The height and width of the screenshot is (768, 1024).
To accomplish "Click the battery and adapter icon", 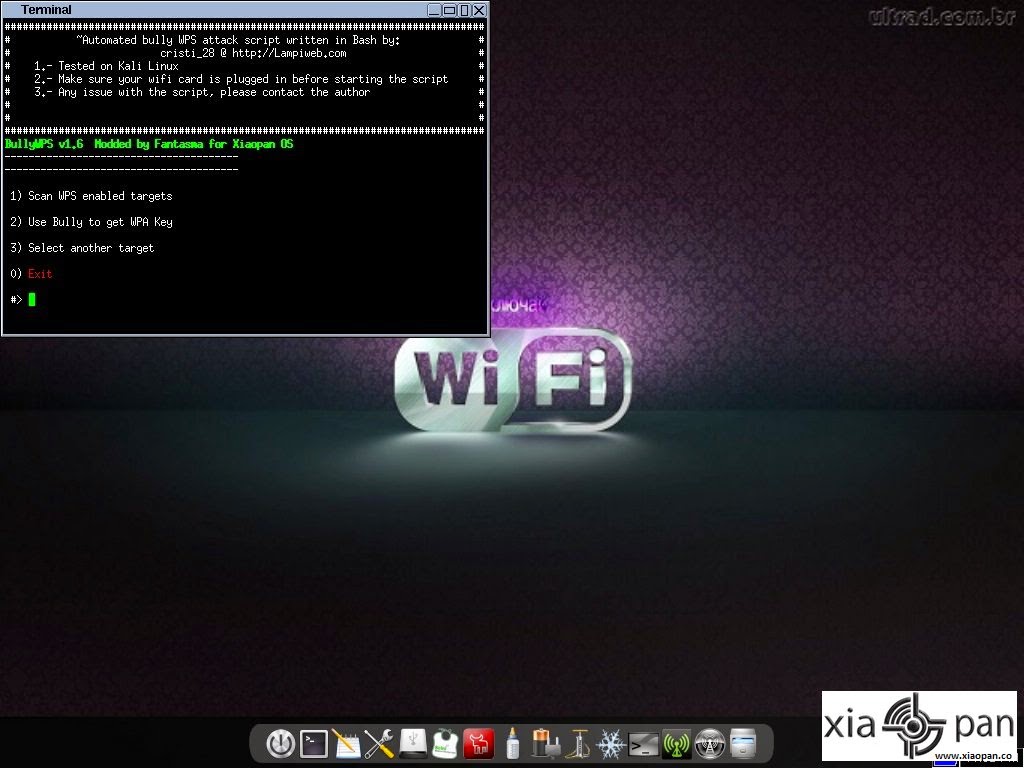I will point(545,744).
